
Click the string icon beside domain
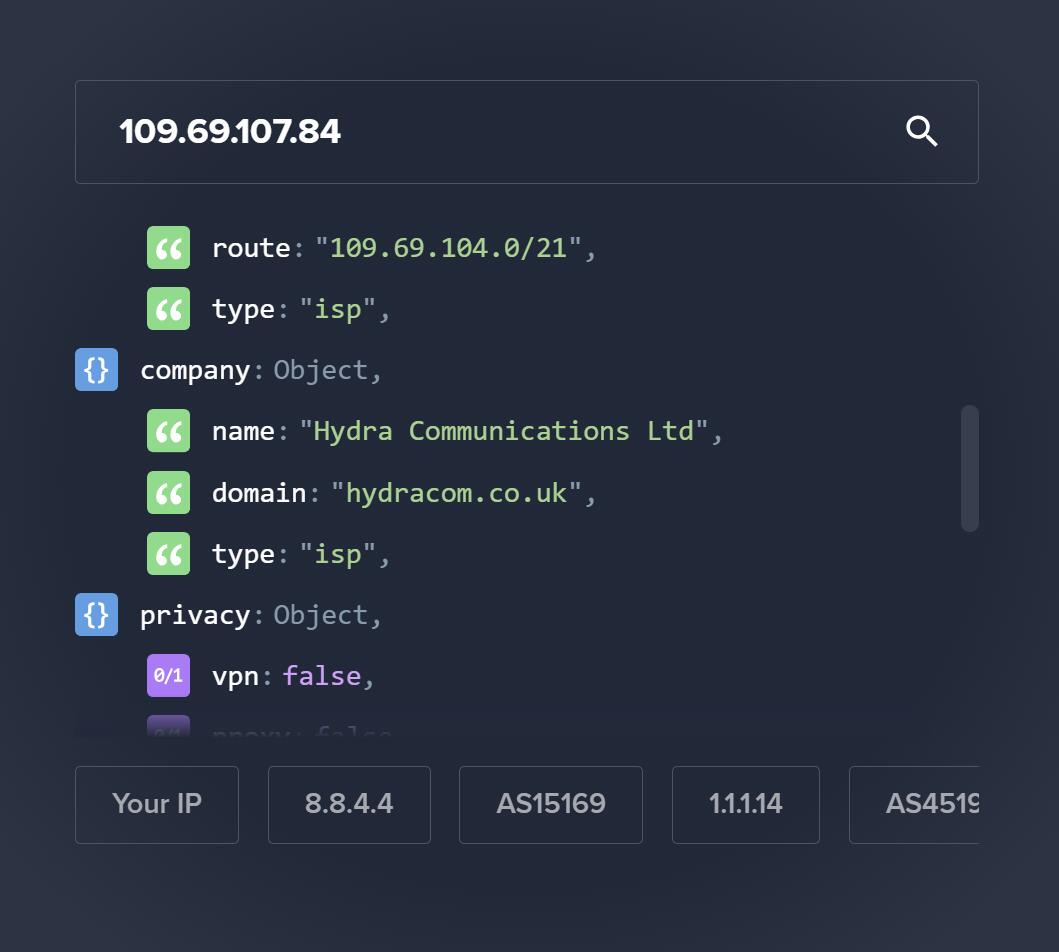point(168,492)
